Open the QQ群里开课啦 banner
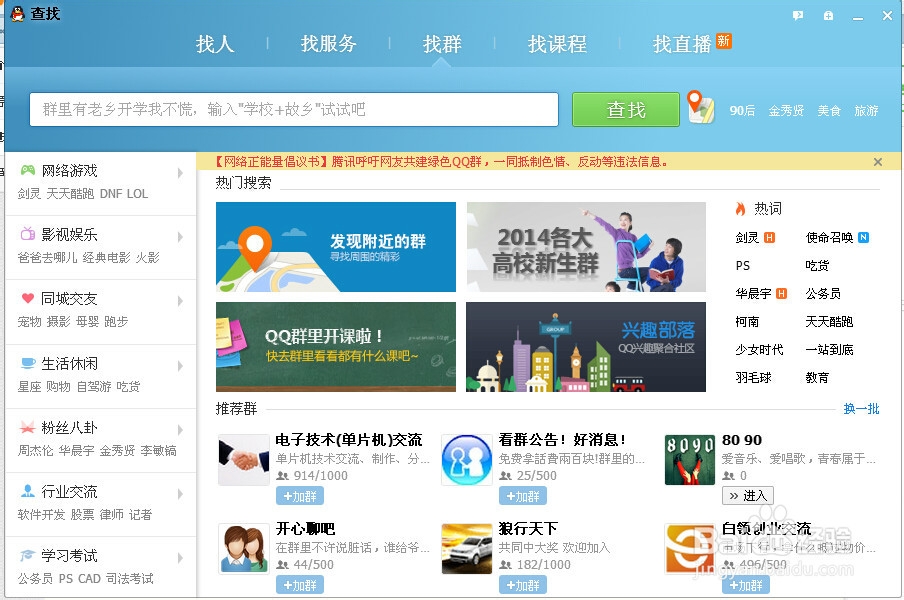The width and height of the screenshot is (904, 600). pyautogui.click(x=336, y=347)
